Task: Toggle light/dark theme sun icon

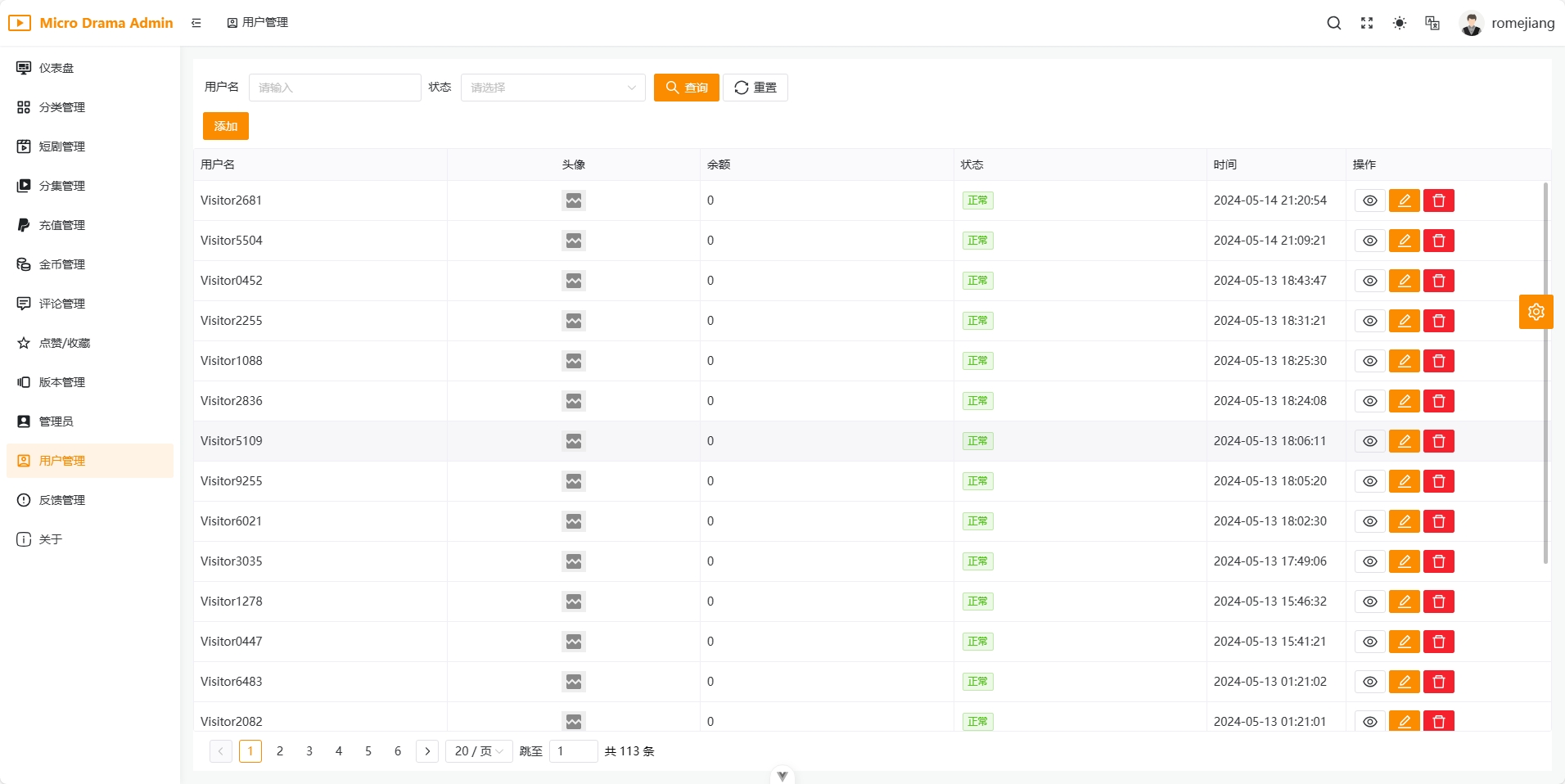Action: pyautogui.click(x=1400, y=23)
